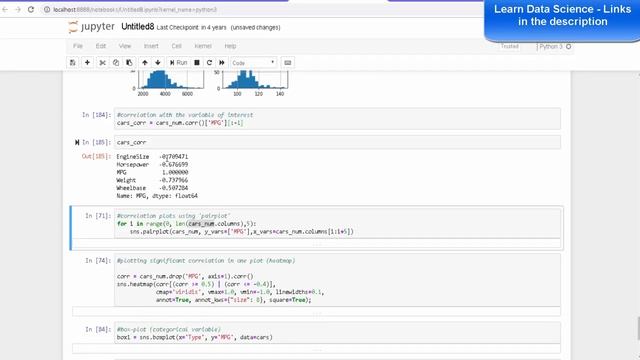Click 'Name: MPG, dtype: float64' text

tap(157, 196)
